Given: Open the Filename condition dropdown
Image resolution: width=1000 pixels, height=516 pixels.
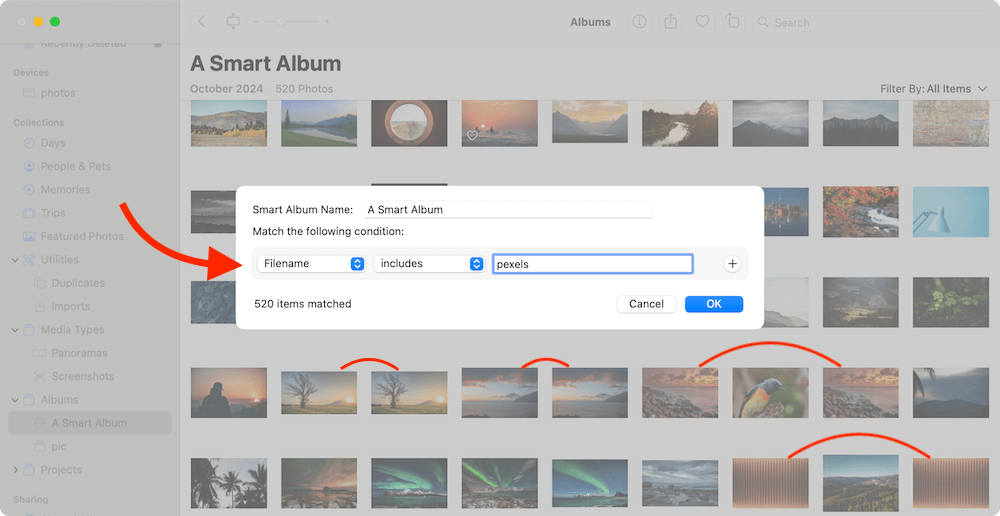Looking at the screenshot, I should tap(311, 264).
